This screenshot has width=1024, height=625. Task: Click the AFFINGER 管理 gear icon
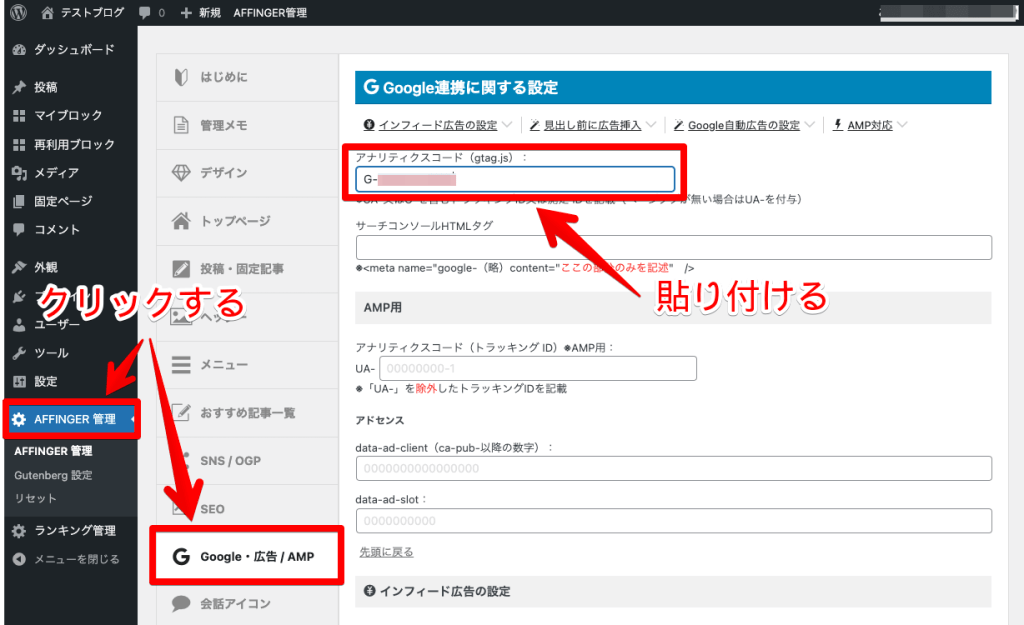coord(19,419)
